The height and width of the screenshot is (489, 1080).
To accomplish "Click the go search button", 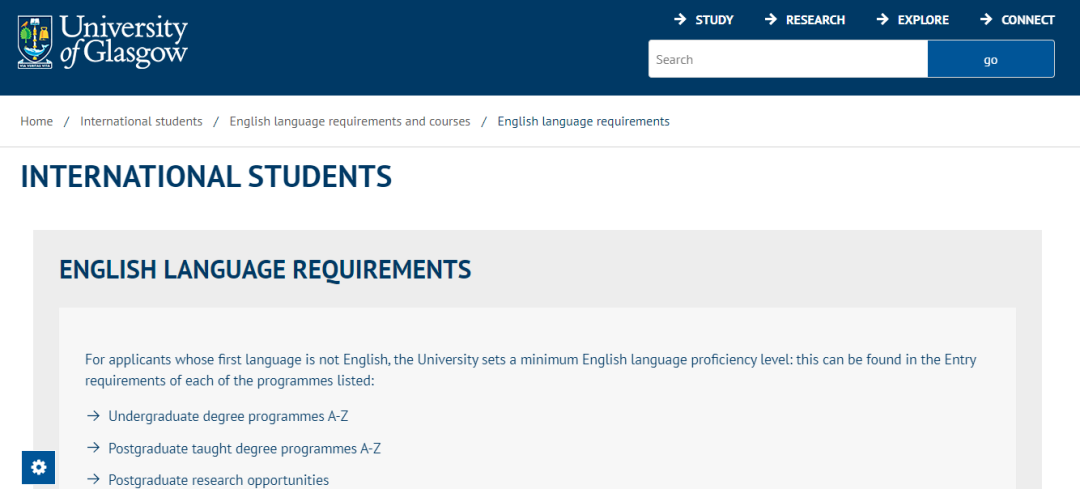I will tap(990, 59).
